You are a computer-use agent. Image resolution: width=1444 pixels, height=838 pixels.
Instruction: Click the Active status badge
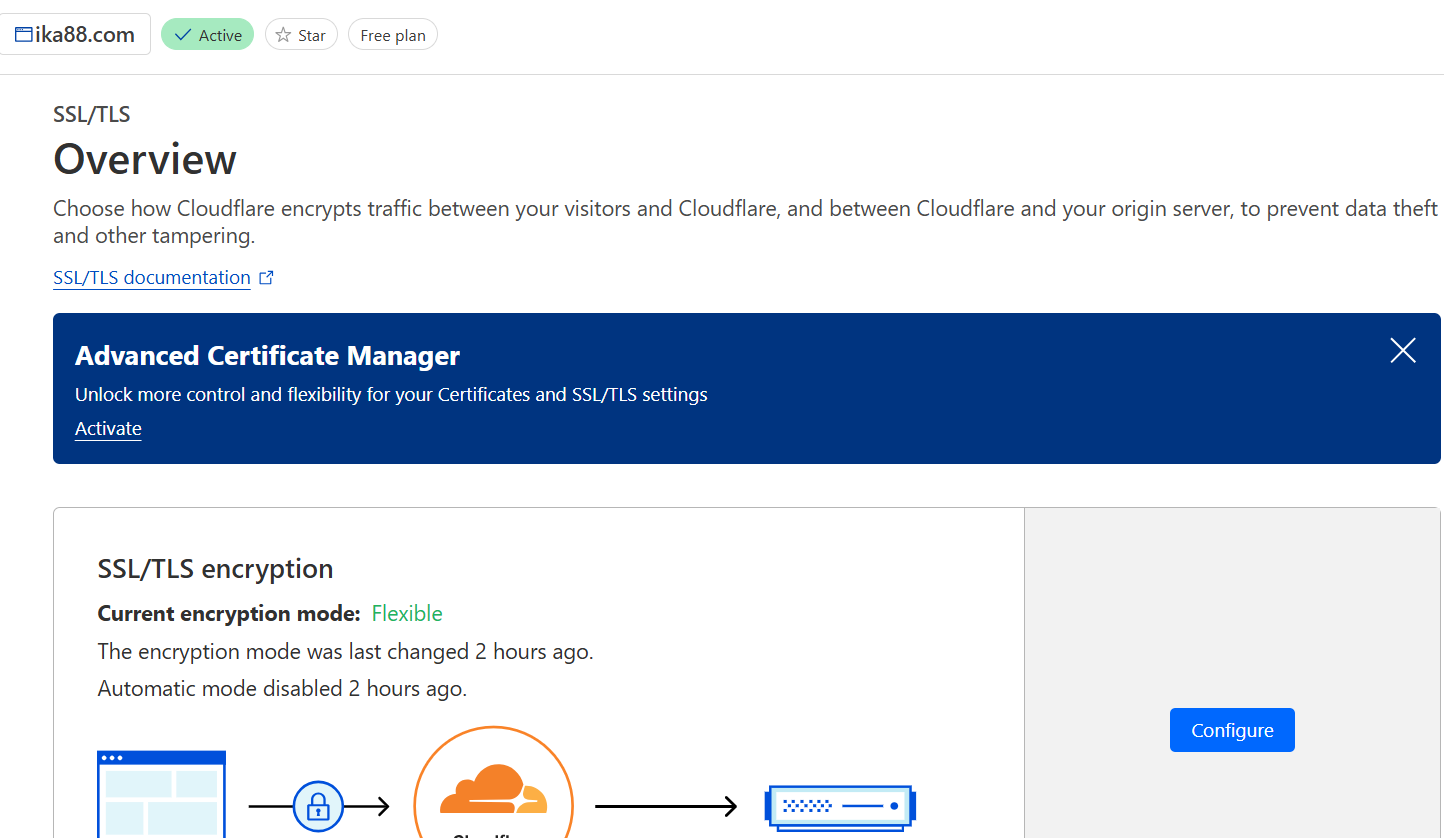click(207, 35)
